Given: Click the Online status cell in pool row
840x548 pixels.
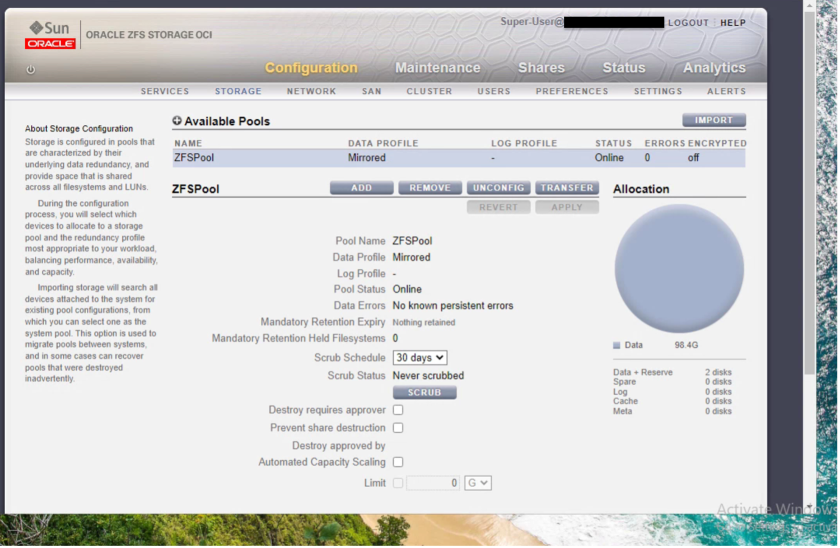Looking at the screenshot, I should pos(609,158).
